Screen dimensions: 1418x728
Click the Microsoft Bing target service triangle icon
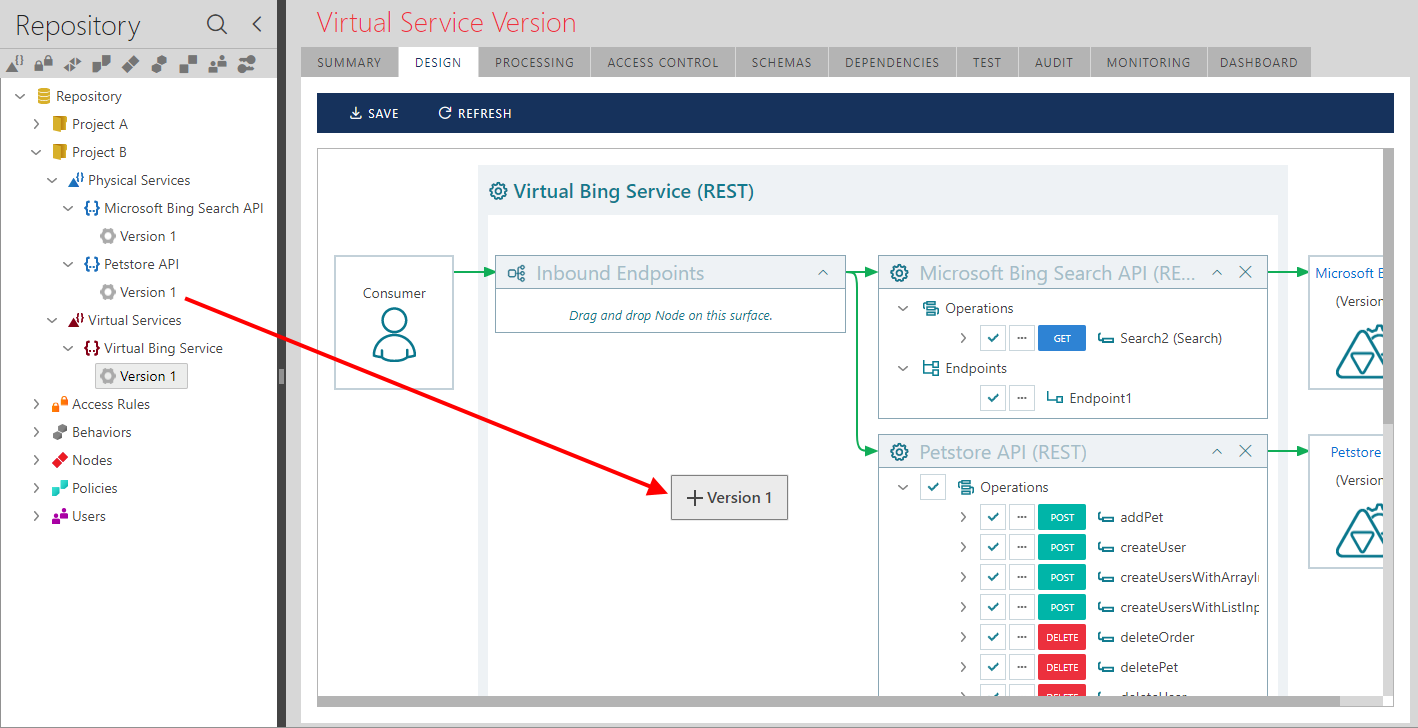tap(1360, 352)
